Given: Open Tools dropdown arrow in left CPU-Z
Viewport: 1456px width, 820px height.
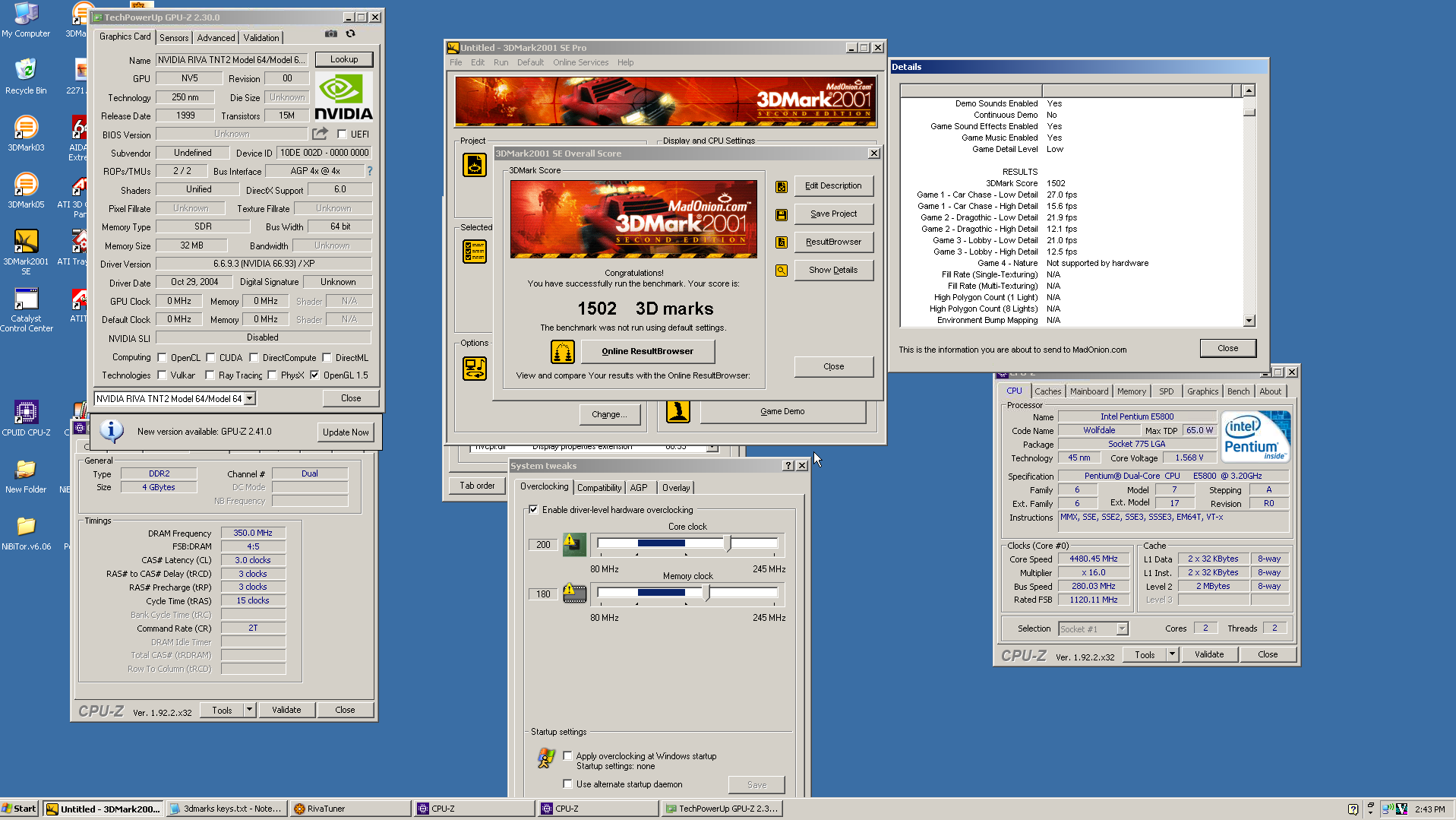Looking at the screenshot, I should point(249,710).
